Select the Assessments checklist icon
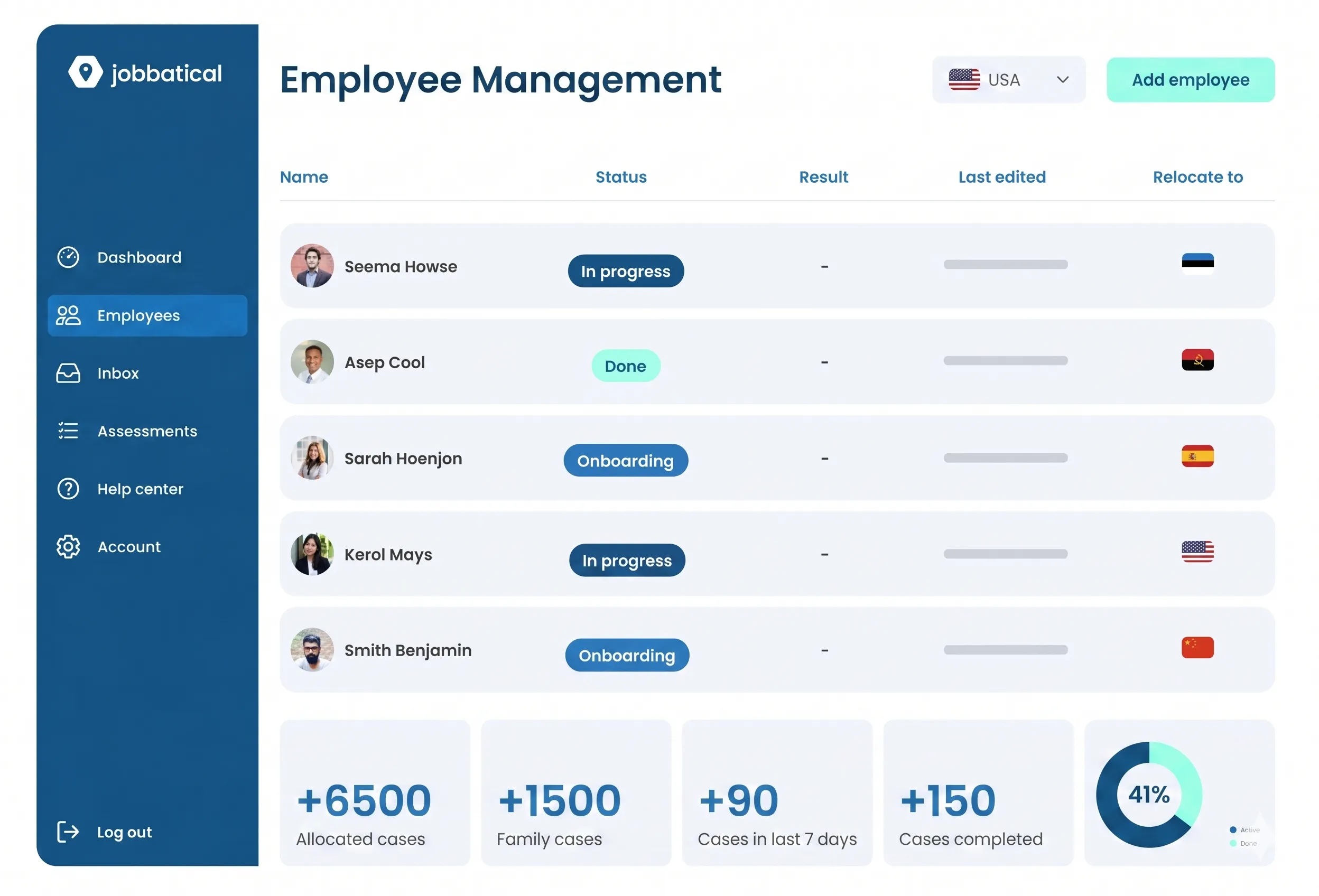1319x896 pixels. [x=68, y=431]
